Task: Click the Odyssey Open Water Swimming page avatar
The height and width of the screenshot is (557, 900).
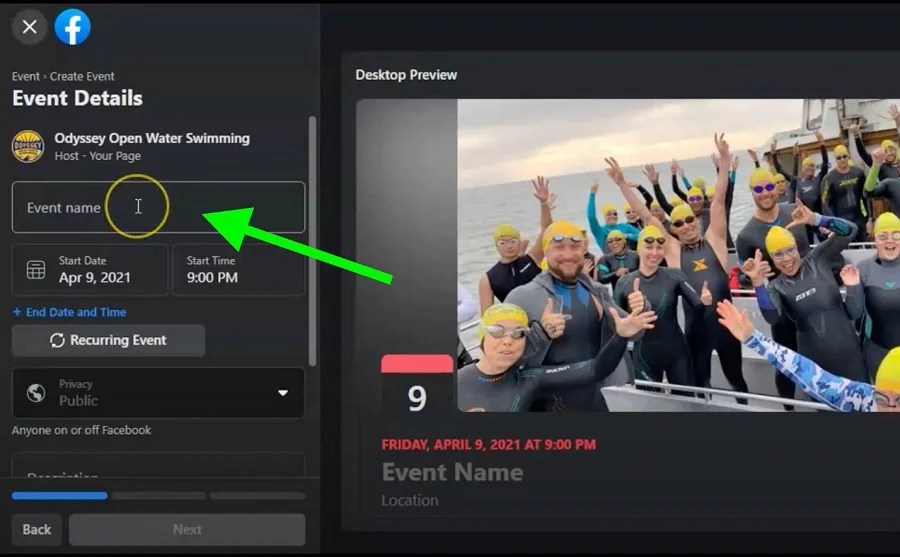Action: (x=28, y=146)
